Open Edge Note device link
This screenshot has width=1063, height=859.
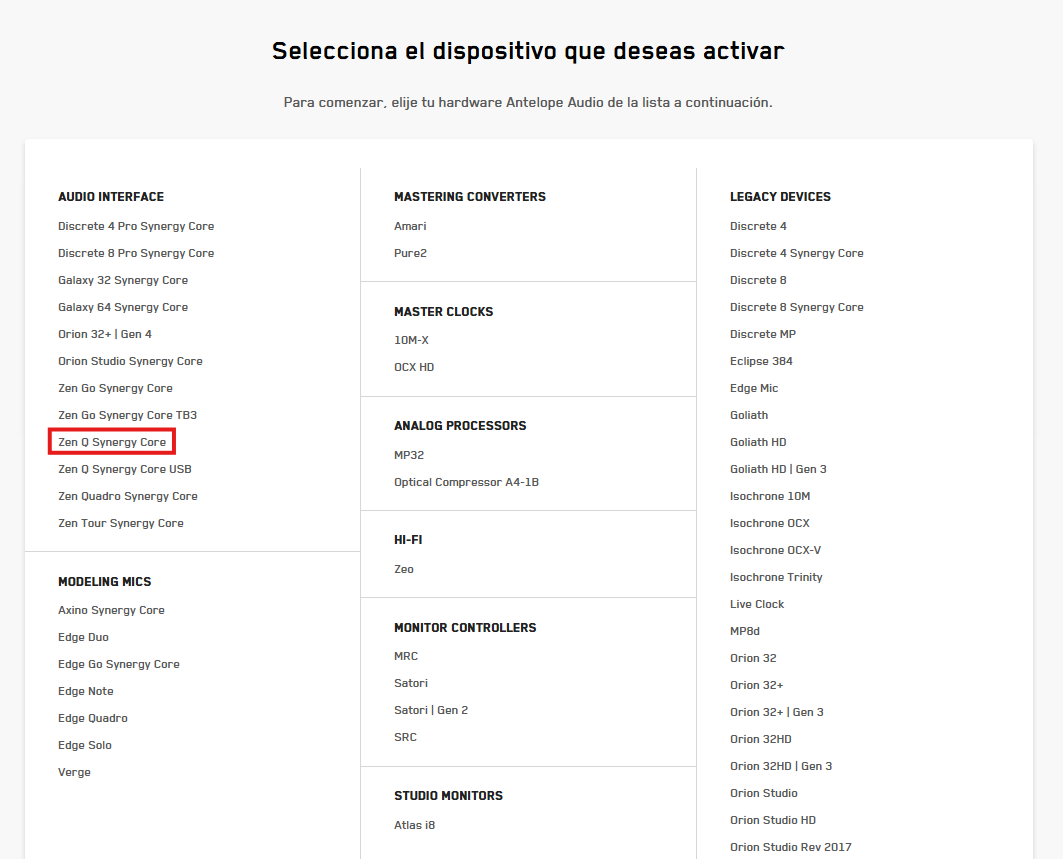point(85,691)
